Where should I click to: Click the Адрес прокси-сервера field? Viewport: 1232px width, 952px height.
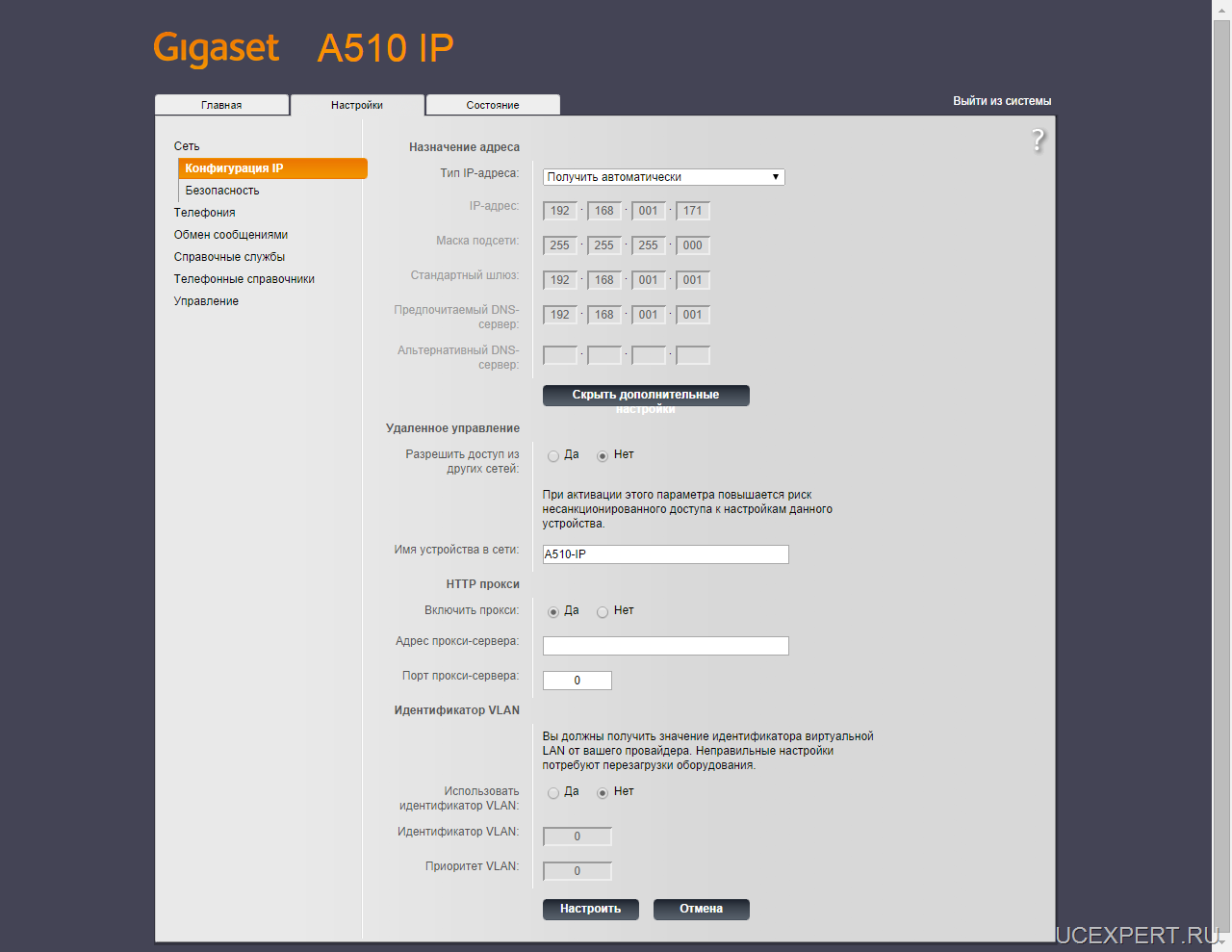coord(666,646)
